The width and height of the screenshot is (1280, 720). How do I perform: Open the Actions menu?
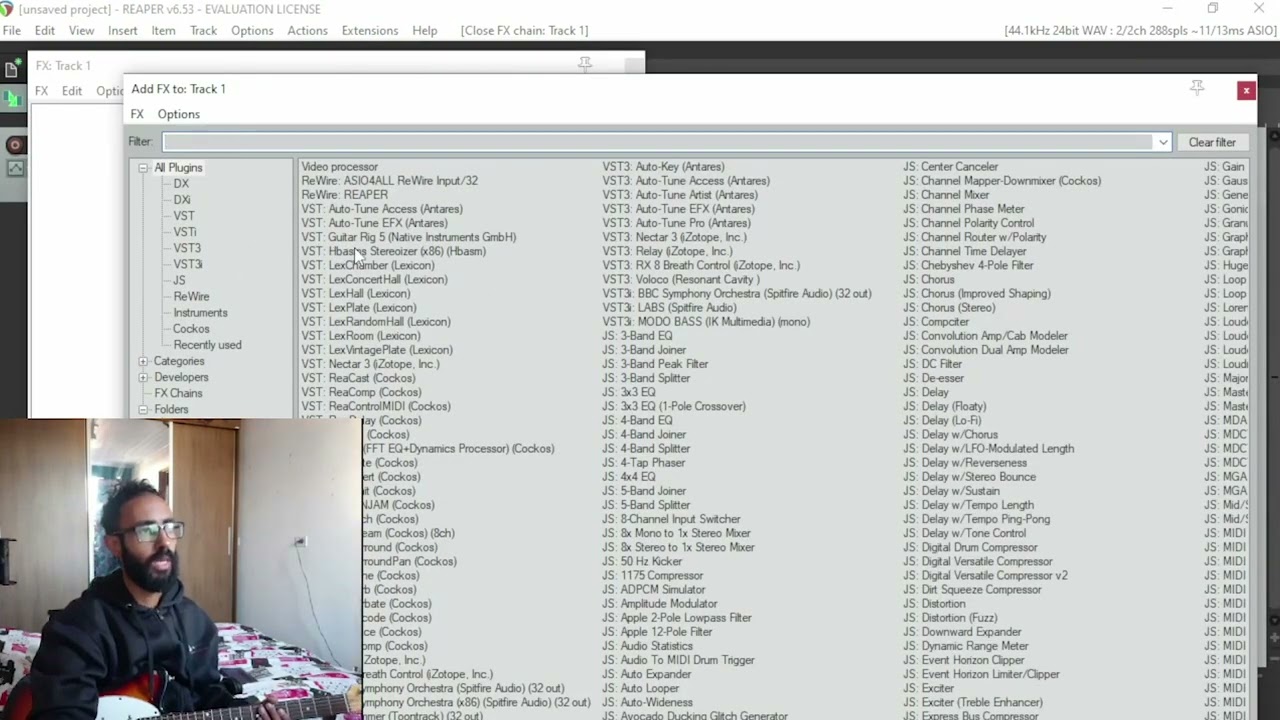[307, 31]
